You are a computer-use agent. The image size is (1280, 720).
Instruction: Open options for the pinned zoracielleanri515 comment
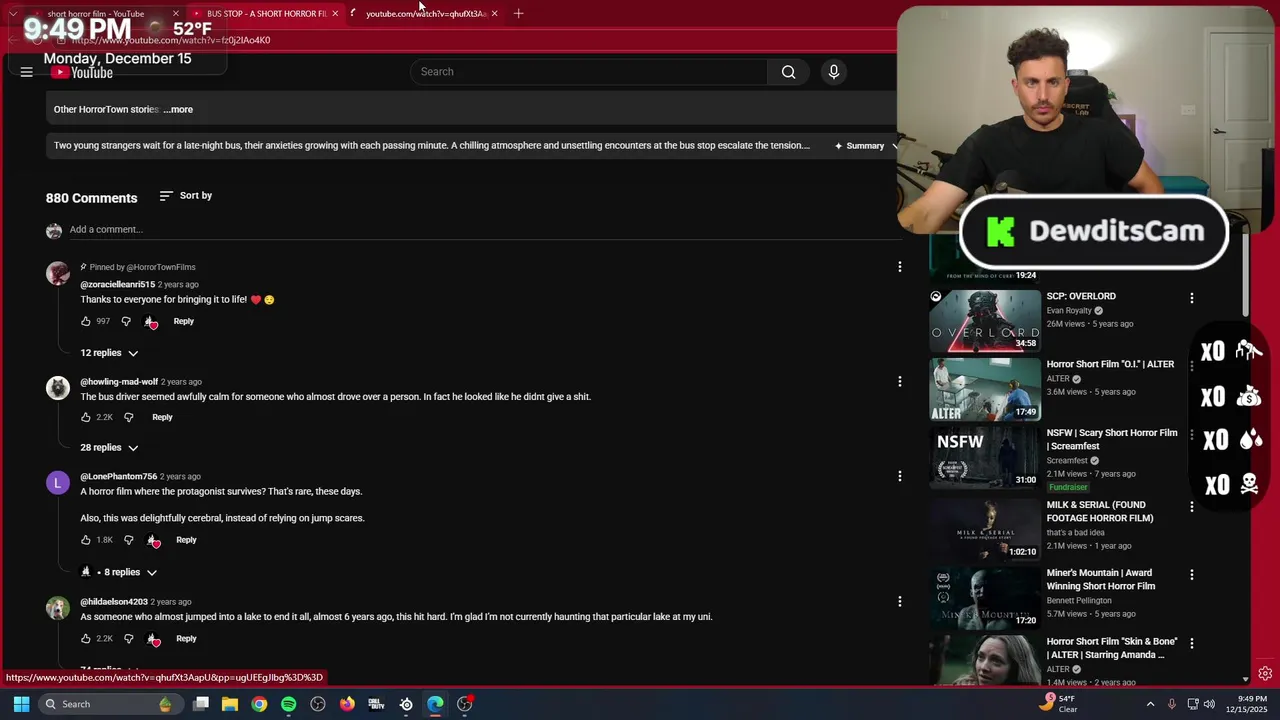899,267
